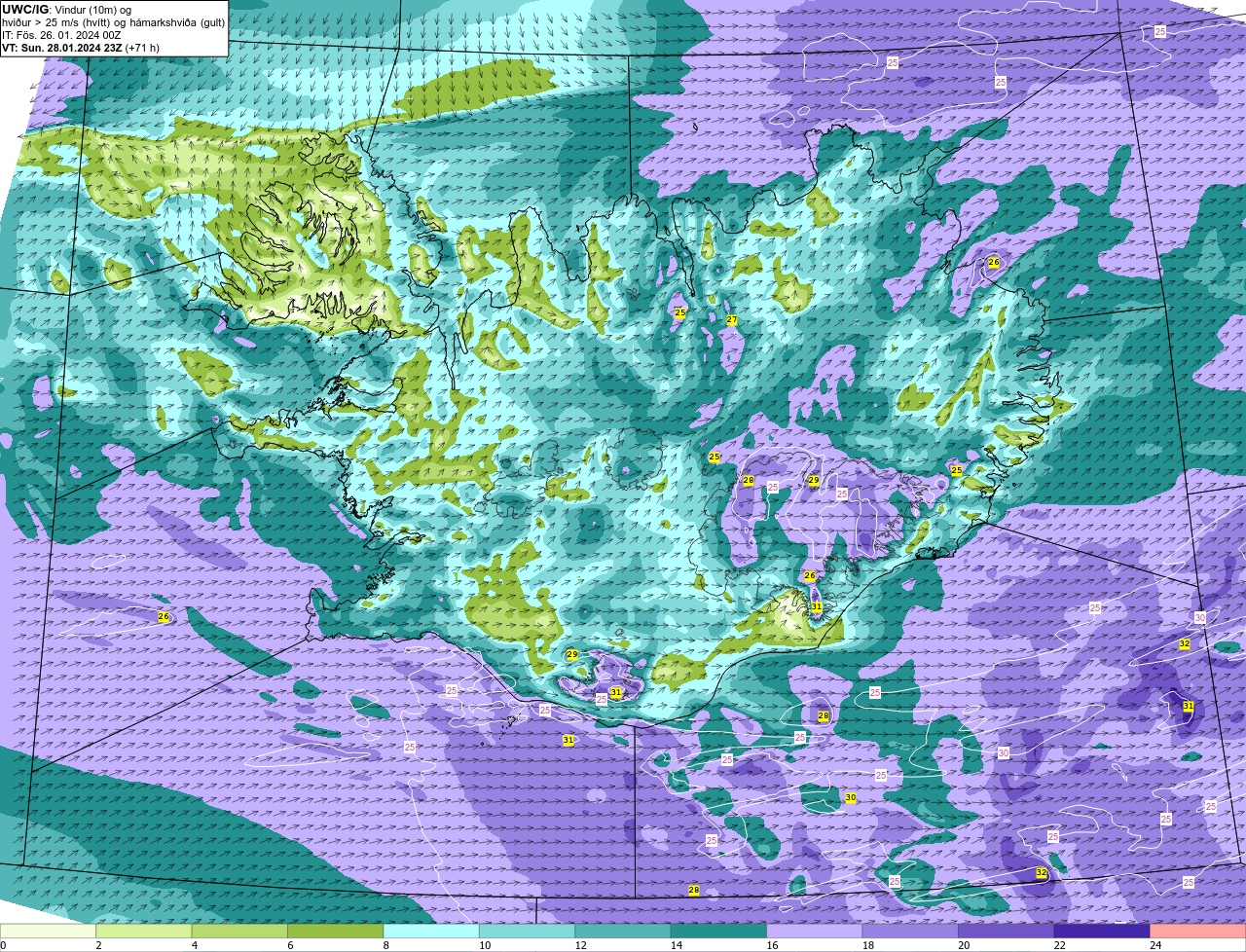Select the purple swatch between 18 and 20
This screenshot has height=952, width=1246.
[911, 931]
